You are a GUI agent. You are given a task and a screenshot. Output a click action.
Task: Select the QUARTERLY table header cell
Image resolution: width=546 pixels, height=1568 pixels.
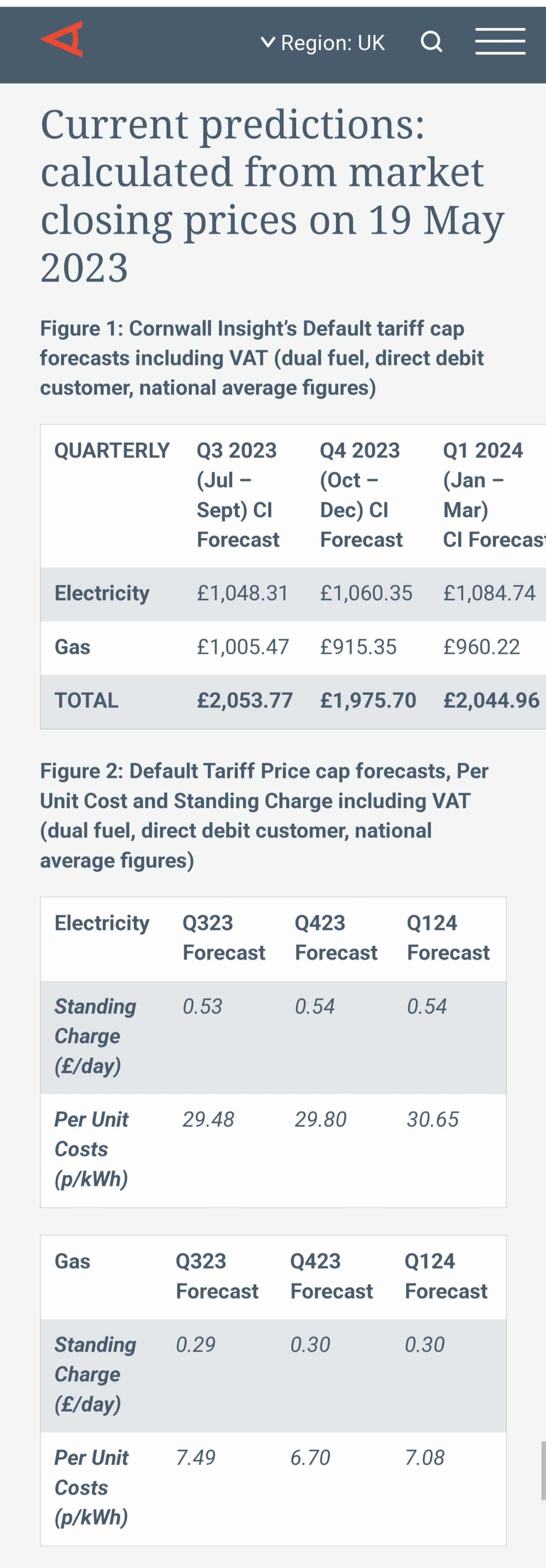point(112,450)
